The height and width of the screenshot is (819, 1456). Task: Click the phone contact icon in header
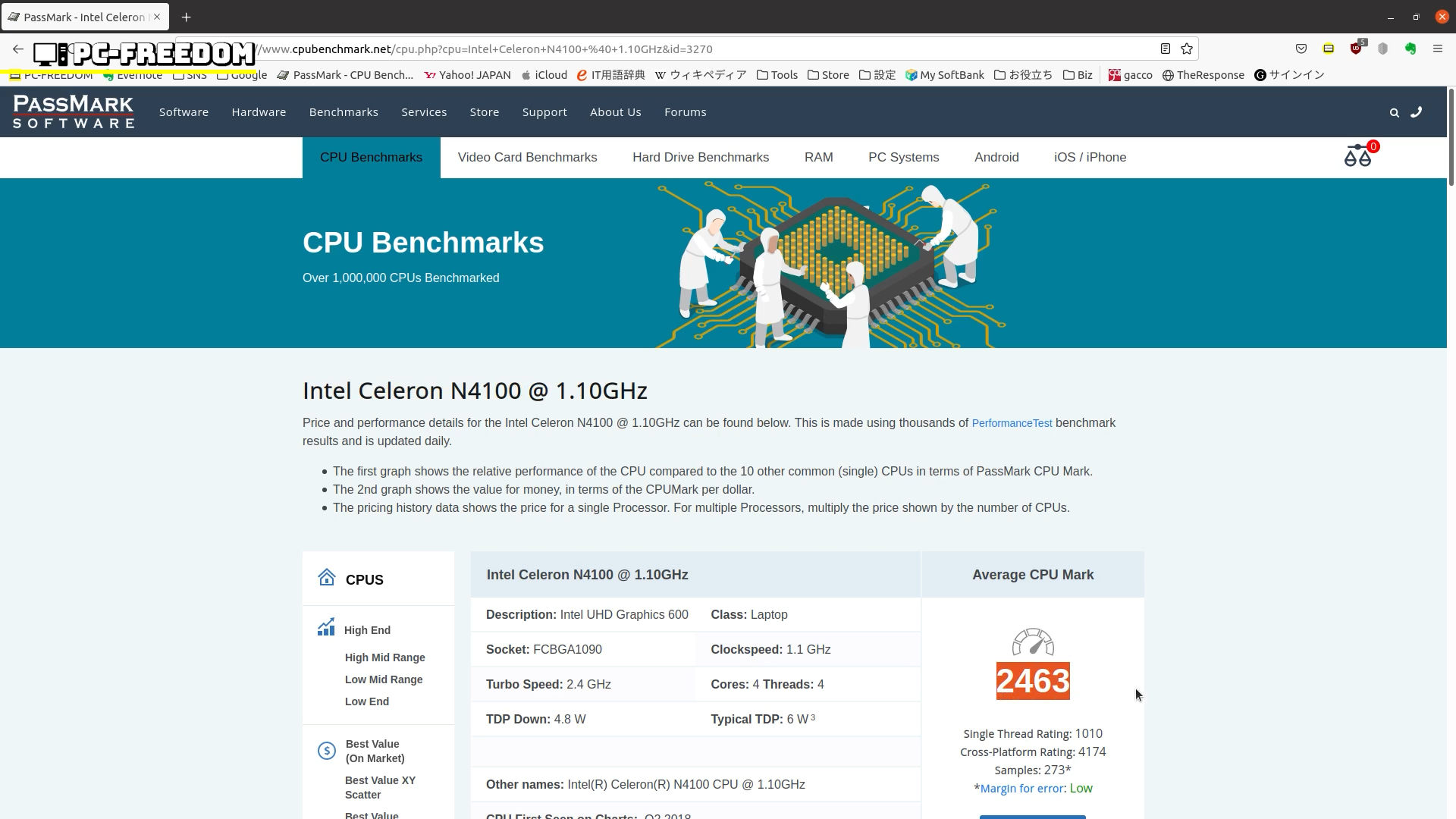click(1416, 112)
